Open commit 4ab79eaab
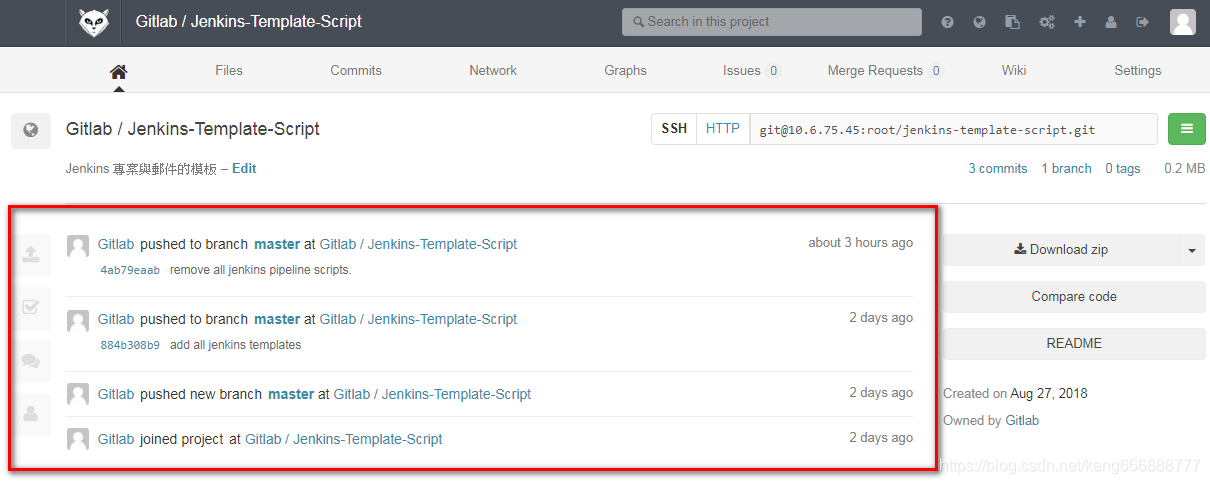This screenshot has width=1210, height=484. click(x=130, y=271)
